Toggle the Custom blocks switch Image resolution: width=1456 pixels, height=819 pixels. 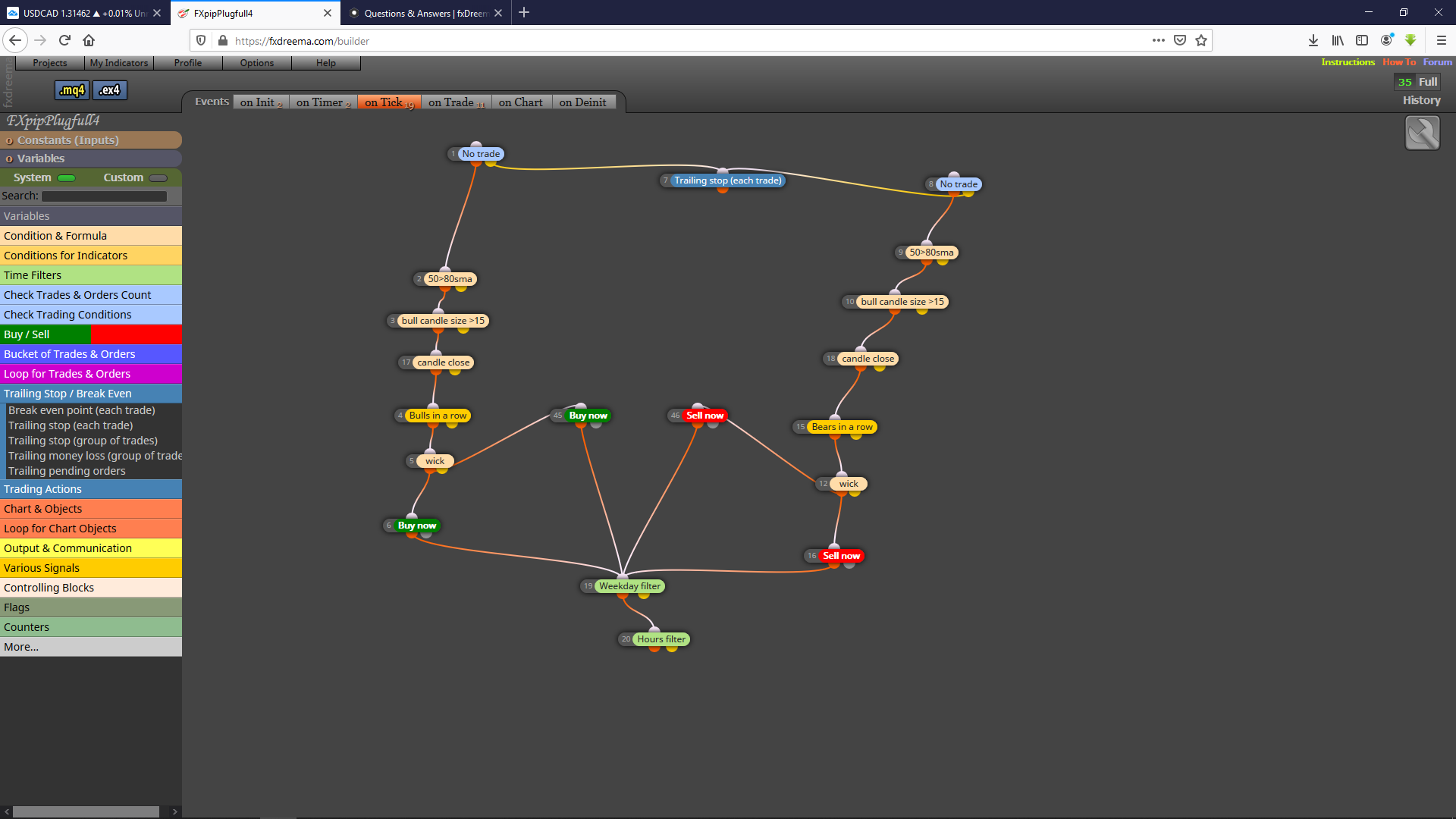tap(158, 178)
